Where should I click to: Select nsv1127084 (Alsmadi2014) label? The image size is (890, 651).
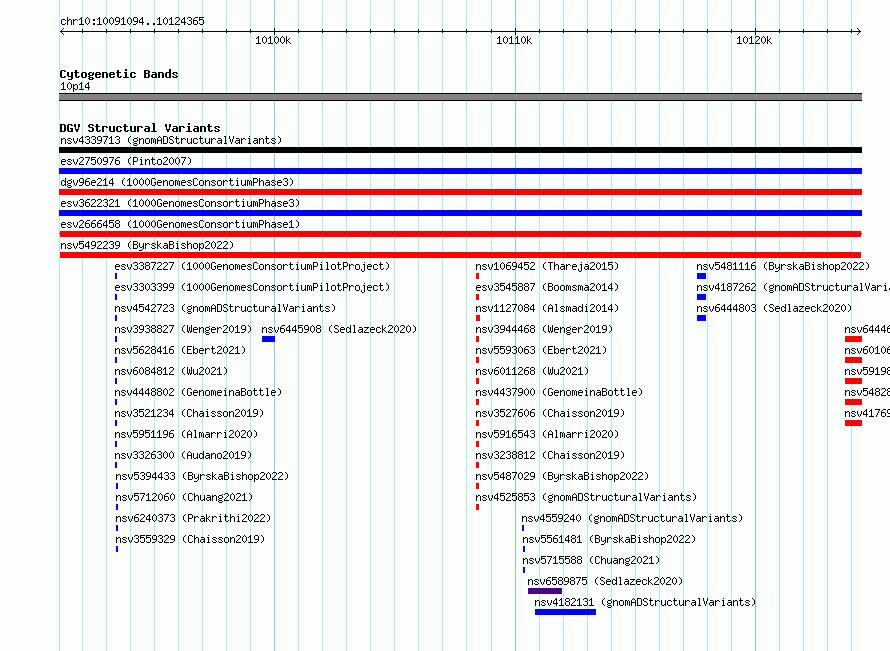(x=547, y=308)
